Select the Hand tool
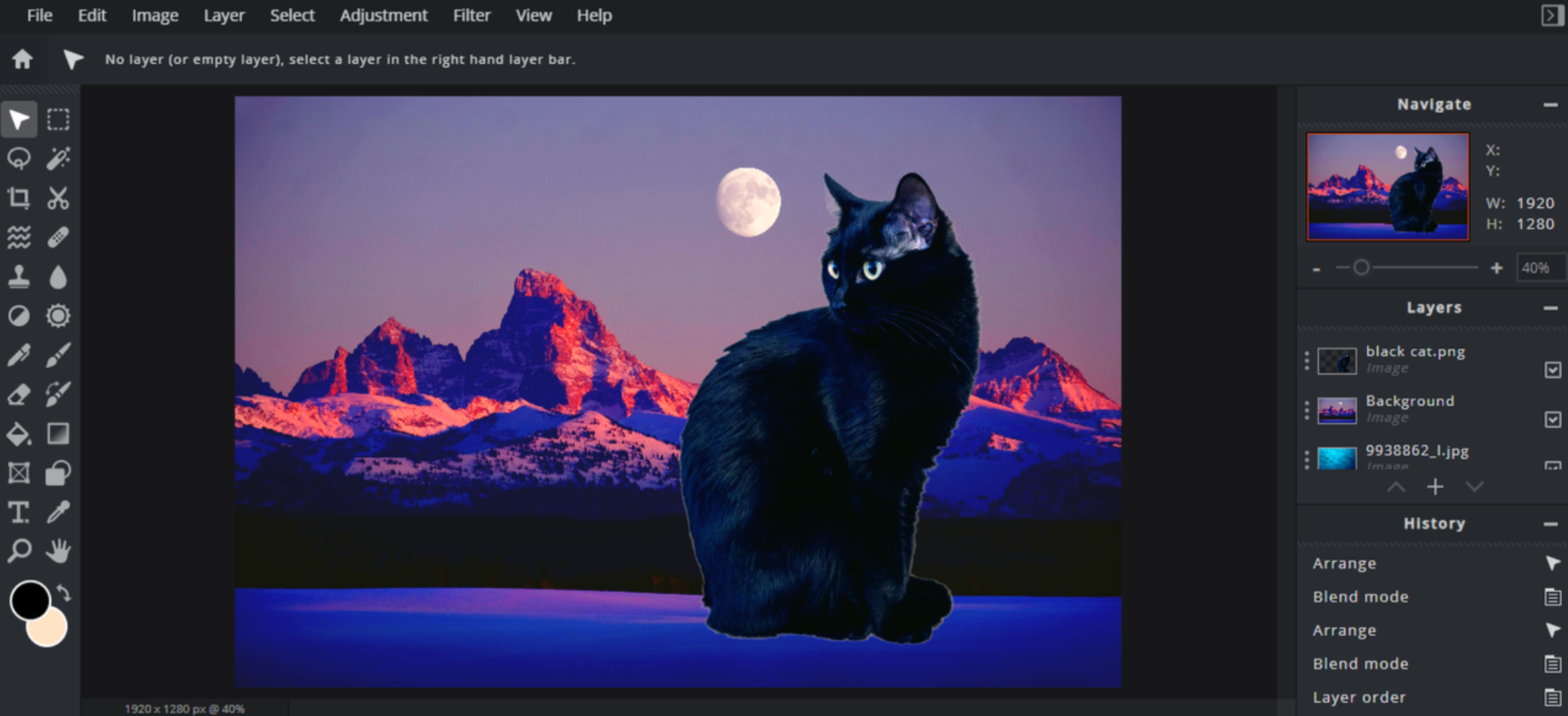The image size is (1568, 716). coord(58,551)
